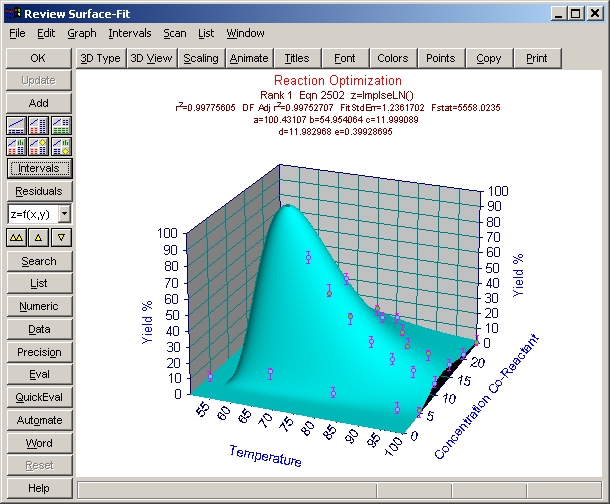610x504 pixels.
Task: Click the double yellow triangle icon
Action: pos(17,237)
